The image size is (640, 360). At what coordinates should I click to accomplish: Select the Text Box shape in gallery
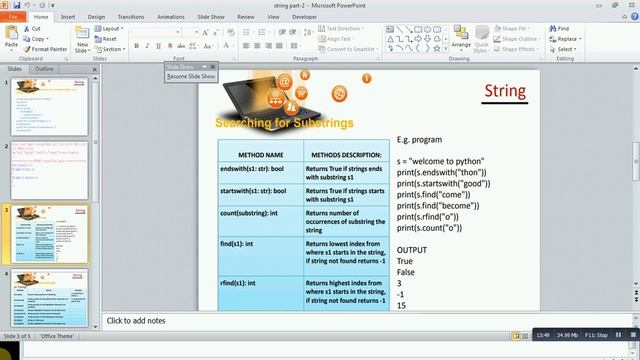click(390, 29)
